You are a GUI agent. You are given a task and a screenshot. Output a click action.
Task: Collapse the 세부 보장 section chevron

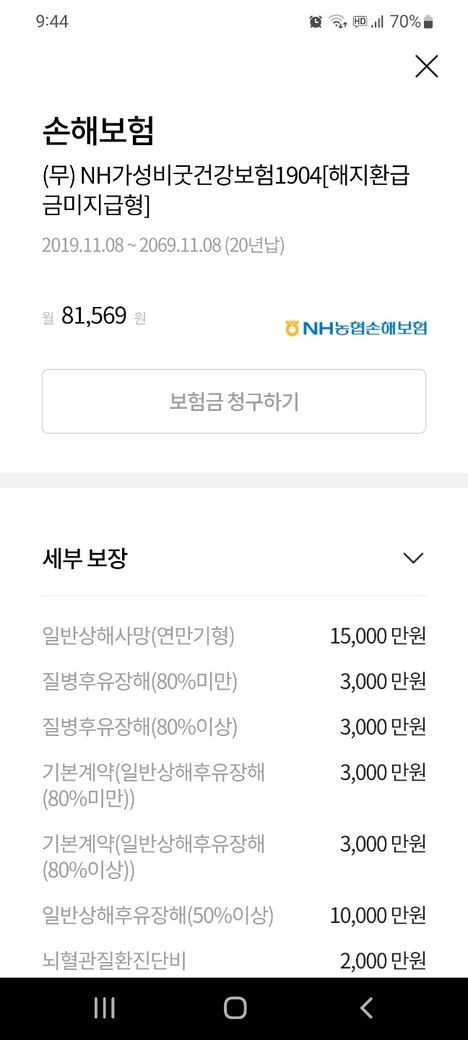[x=413, y=558]
